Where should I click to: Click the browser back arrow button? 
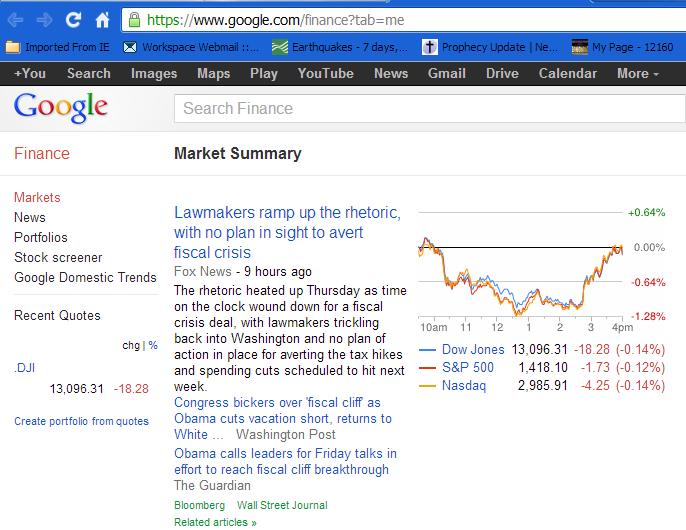(x=15, y=20)
